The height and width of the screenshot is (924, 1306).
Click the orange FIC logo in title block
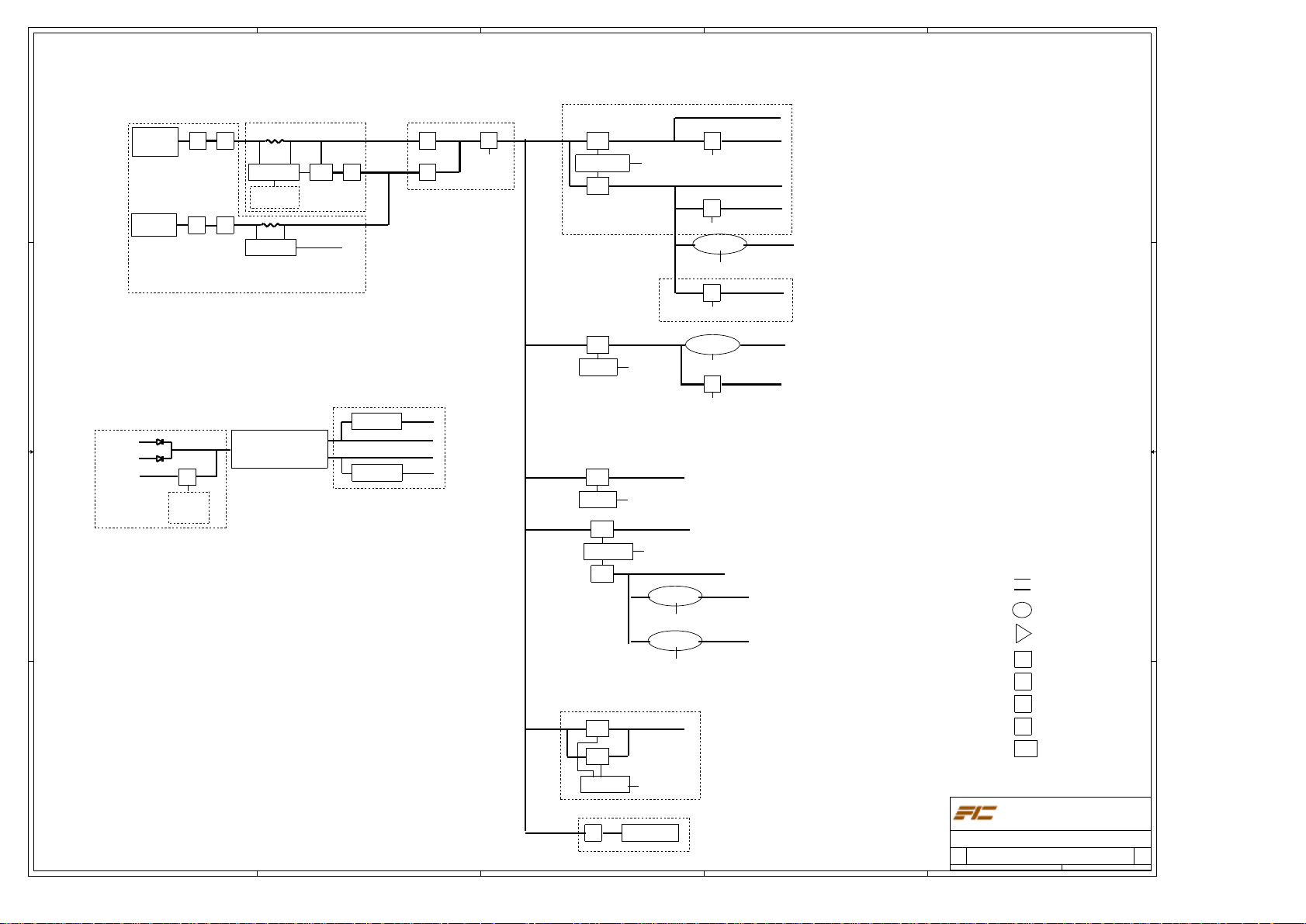coord(975,813)
